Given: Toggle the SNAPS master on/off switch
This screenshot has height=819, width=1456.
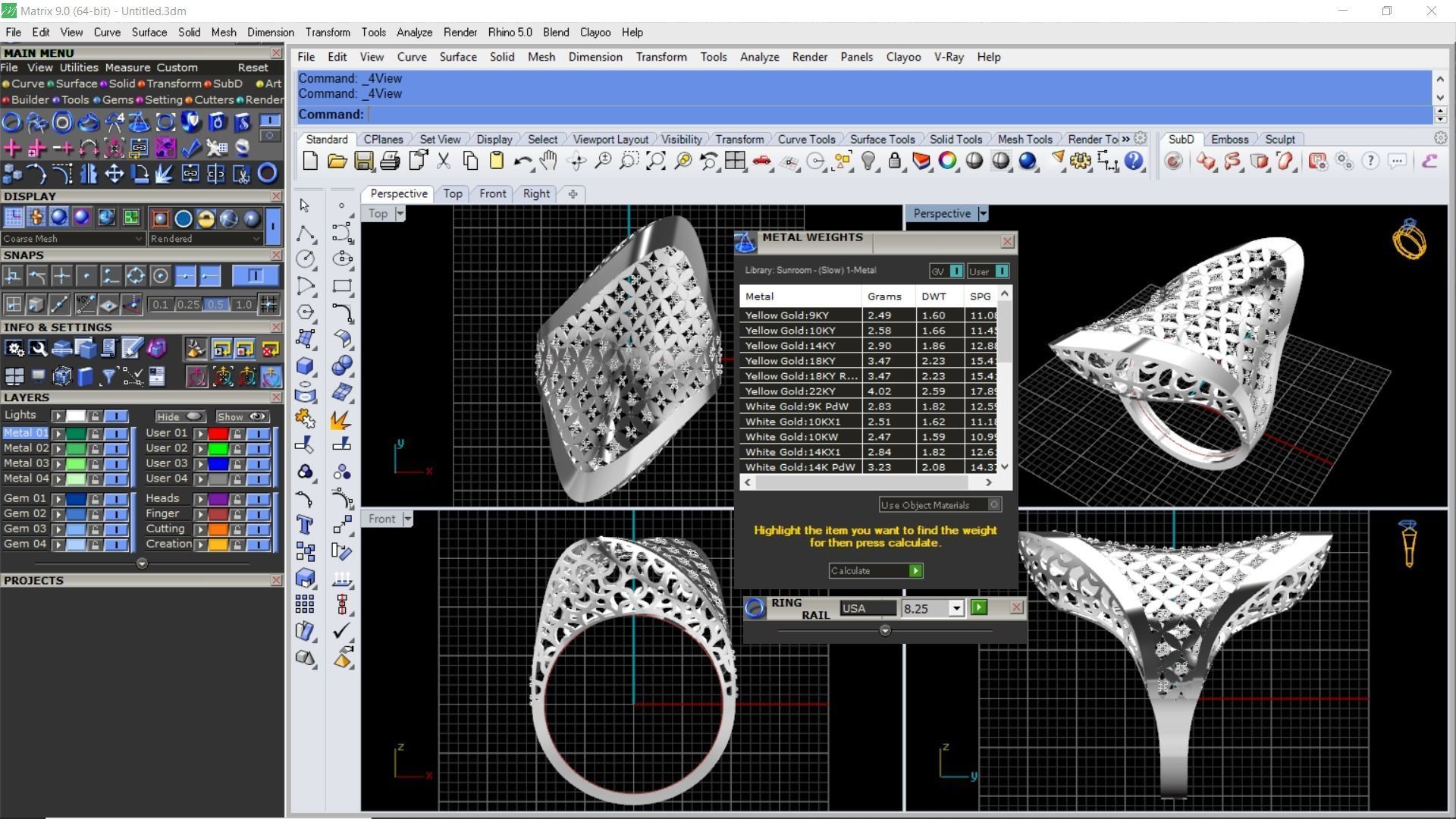Looking at the screenshot, I should click(x=255, y=275).
